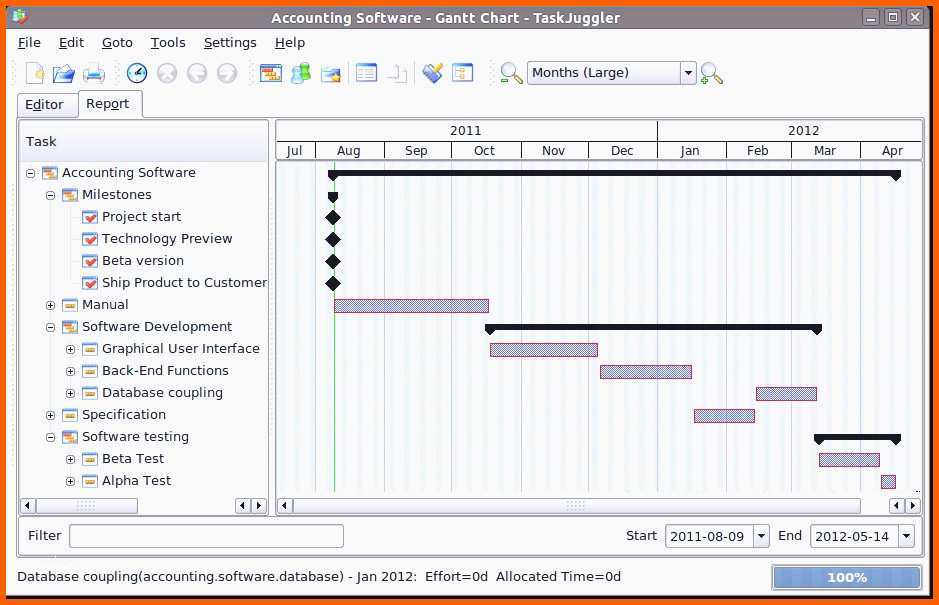This screenshot has height=605, width=939.
Task: Click the clock Schedule project icon
Action: click(137, 74)
